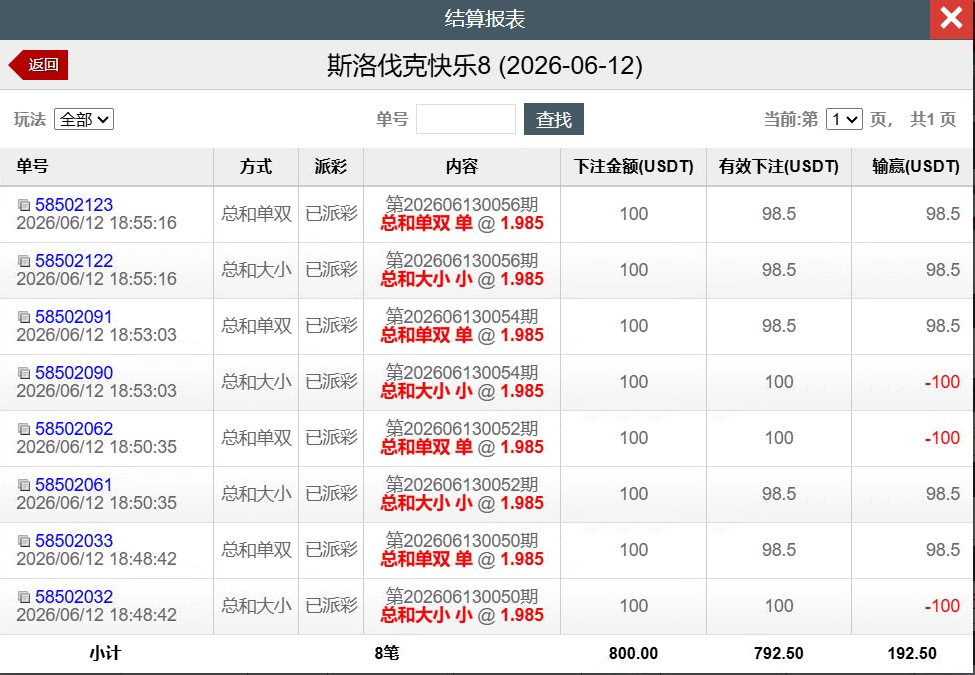Click the 内容 column header
Image resolution: width=975 pixels, height=675 pixels.
pos(461,166)
